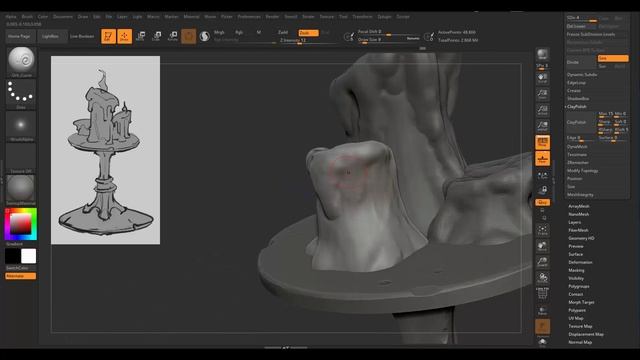Toggle the Zsub orange button
This screenshot has width=640, height=360.
(308, 33)
